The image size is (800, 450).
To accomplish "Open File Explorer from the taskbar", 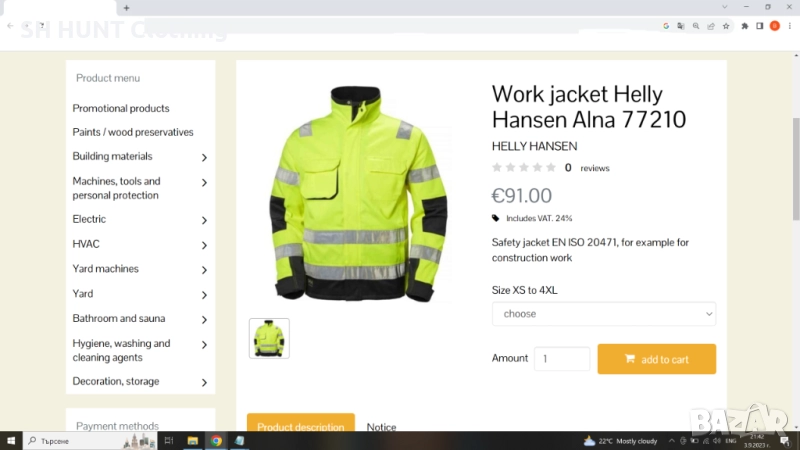I will [193, 440].
